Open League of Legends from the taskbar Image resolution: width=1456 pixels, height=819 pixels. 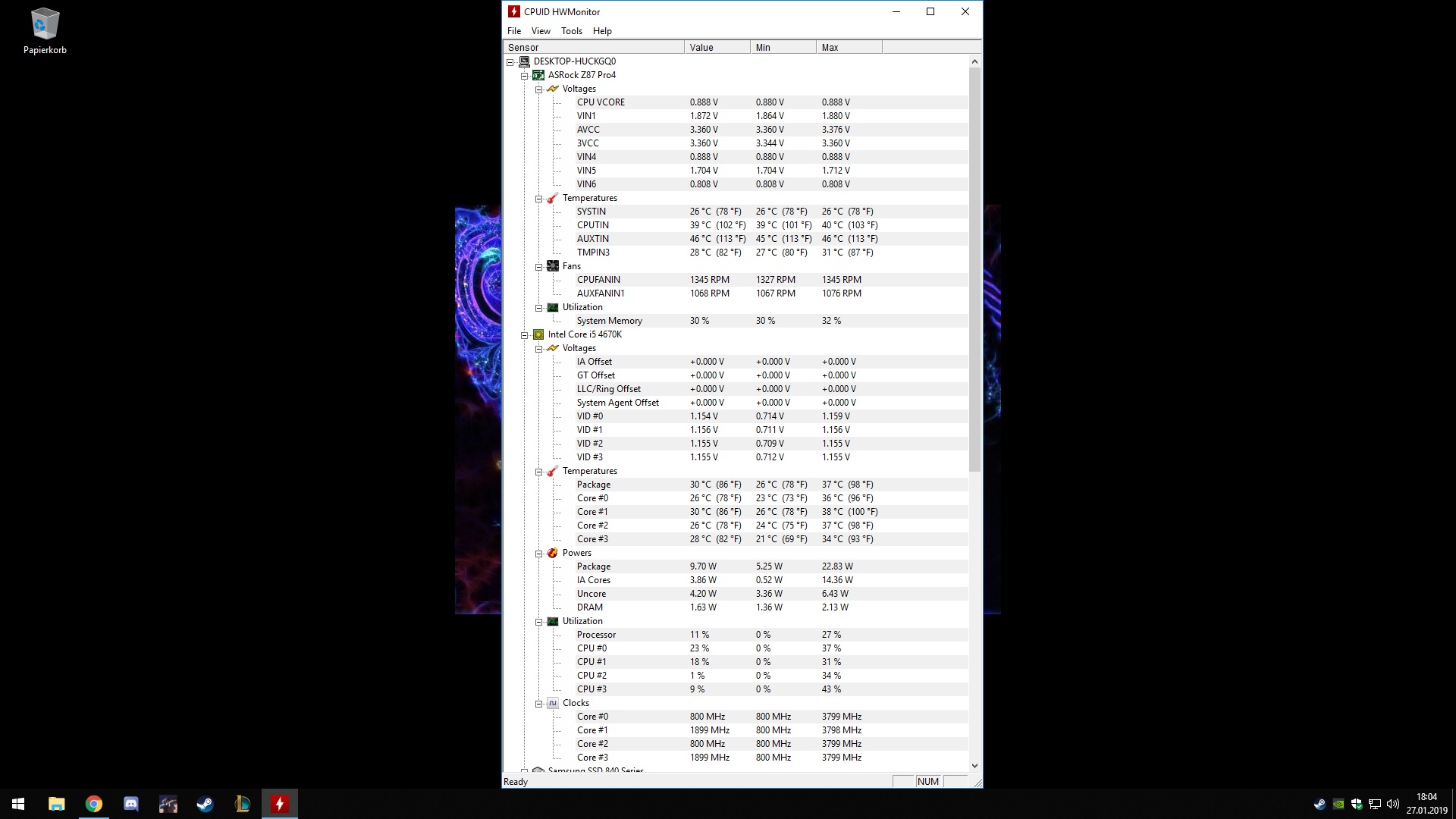[x=243, y=804]
